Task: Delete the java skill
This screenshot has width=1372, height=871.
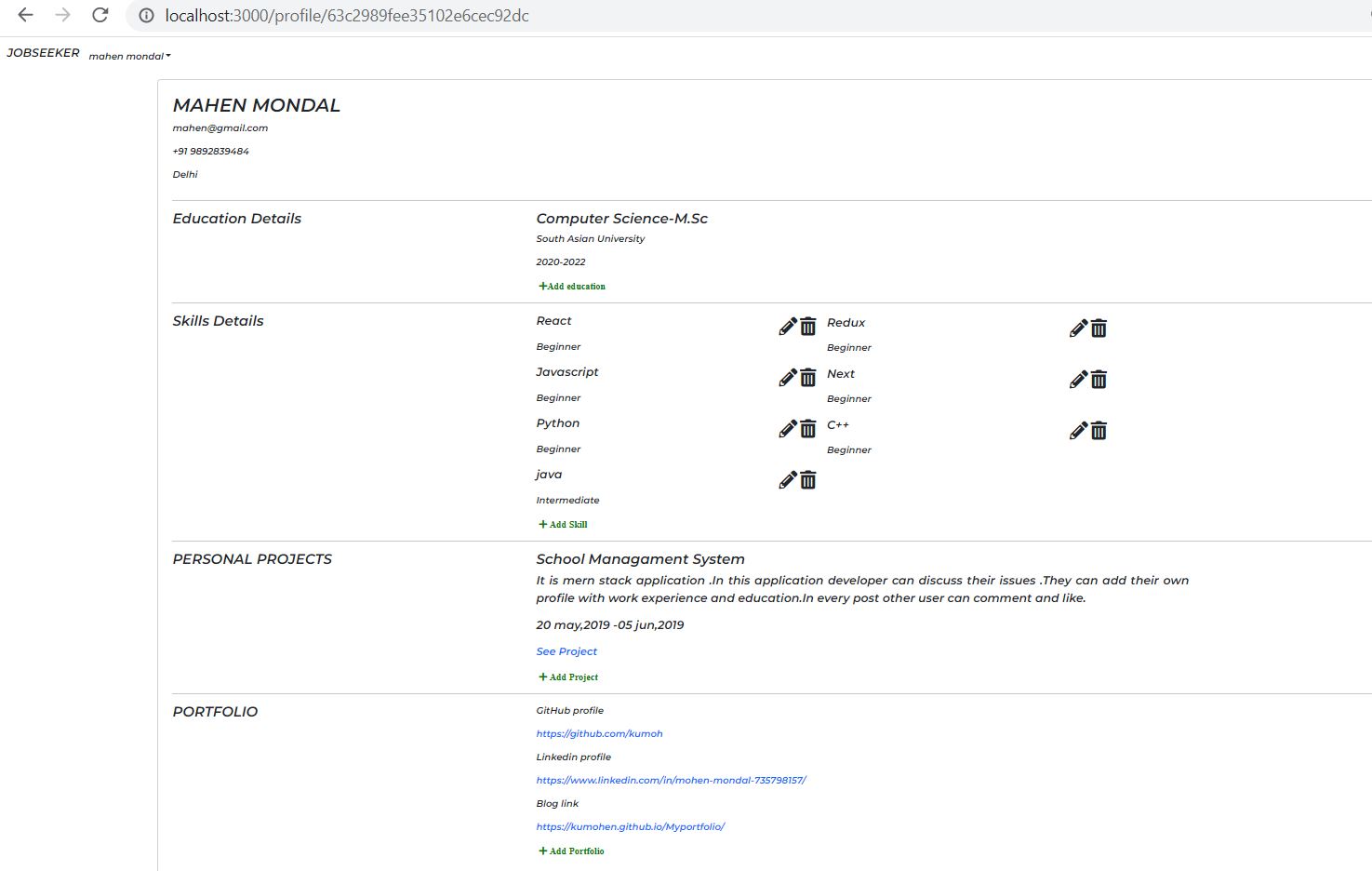Action: (807, 480)
